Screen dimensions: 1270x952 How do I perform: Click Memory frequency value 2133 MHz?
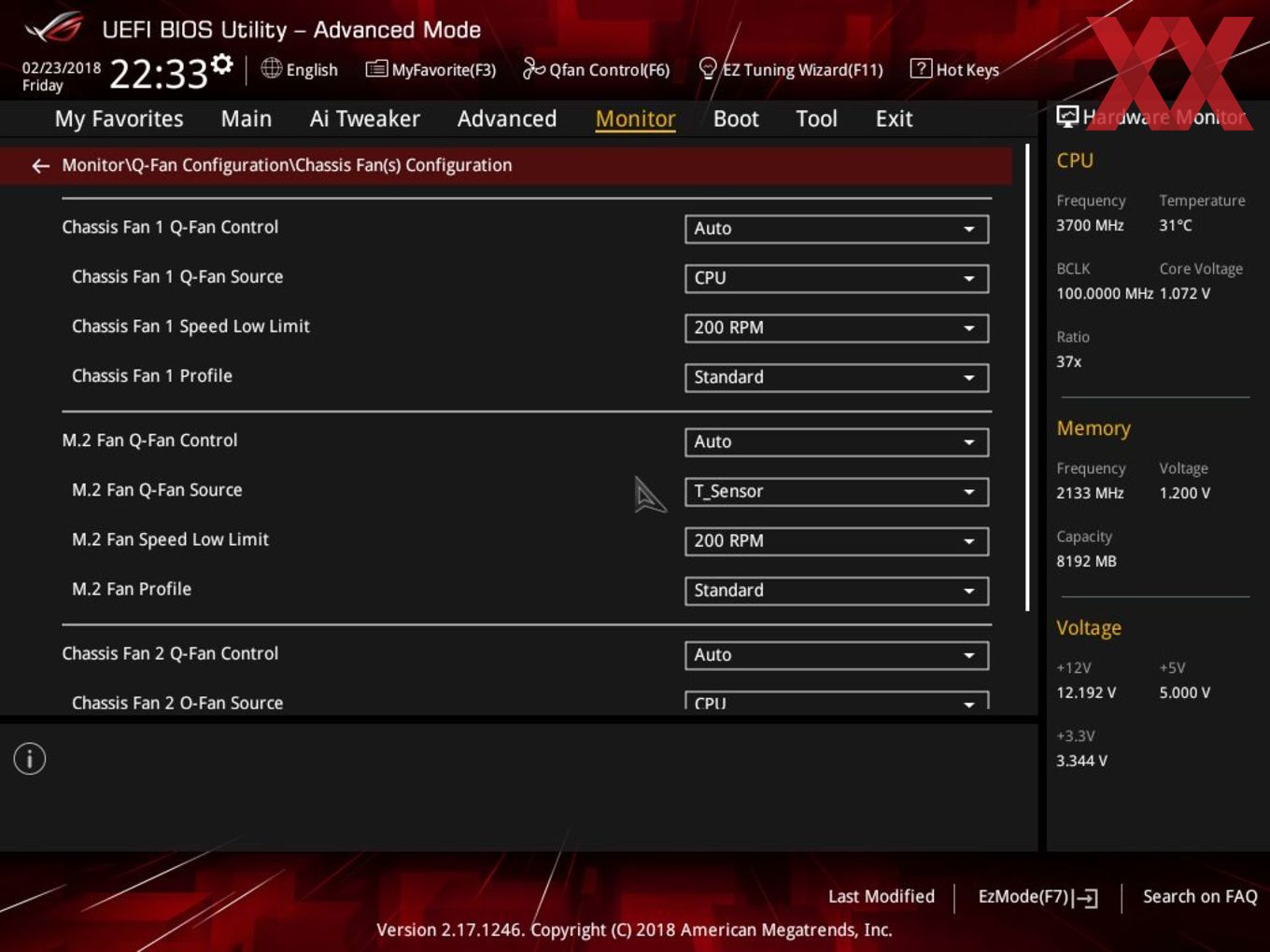pos(1090,493)
